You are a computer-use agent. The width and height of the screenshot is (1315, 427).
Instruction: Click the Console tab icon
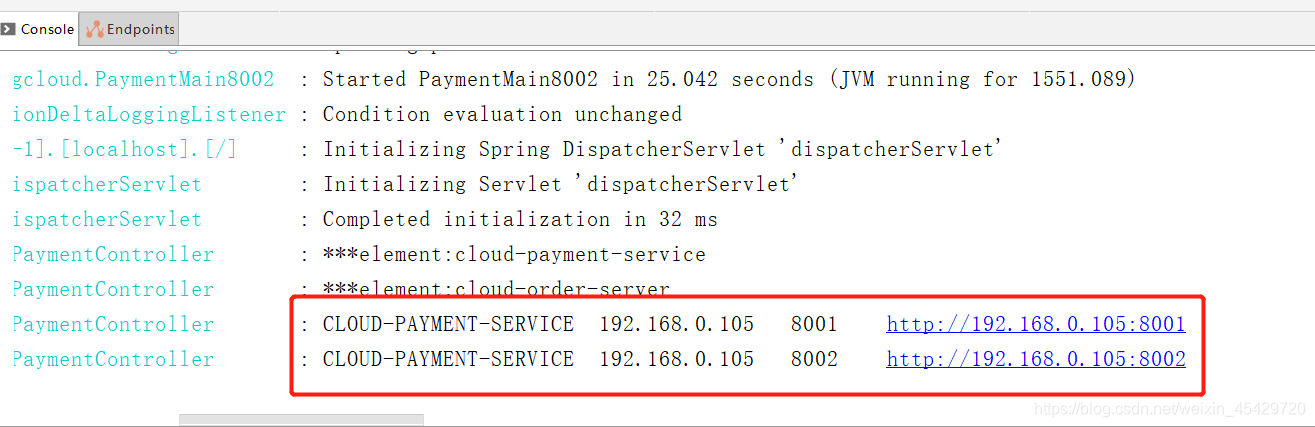pos(8,29)
